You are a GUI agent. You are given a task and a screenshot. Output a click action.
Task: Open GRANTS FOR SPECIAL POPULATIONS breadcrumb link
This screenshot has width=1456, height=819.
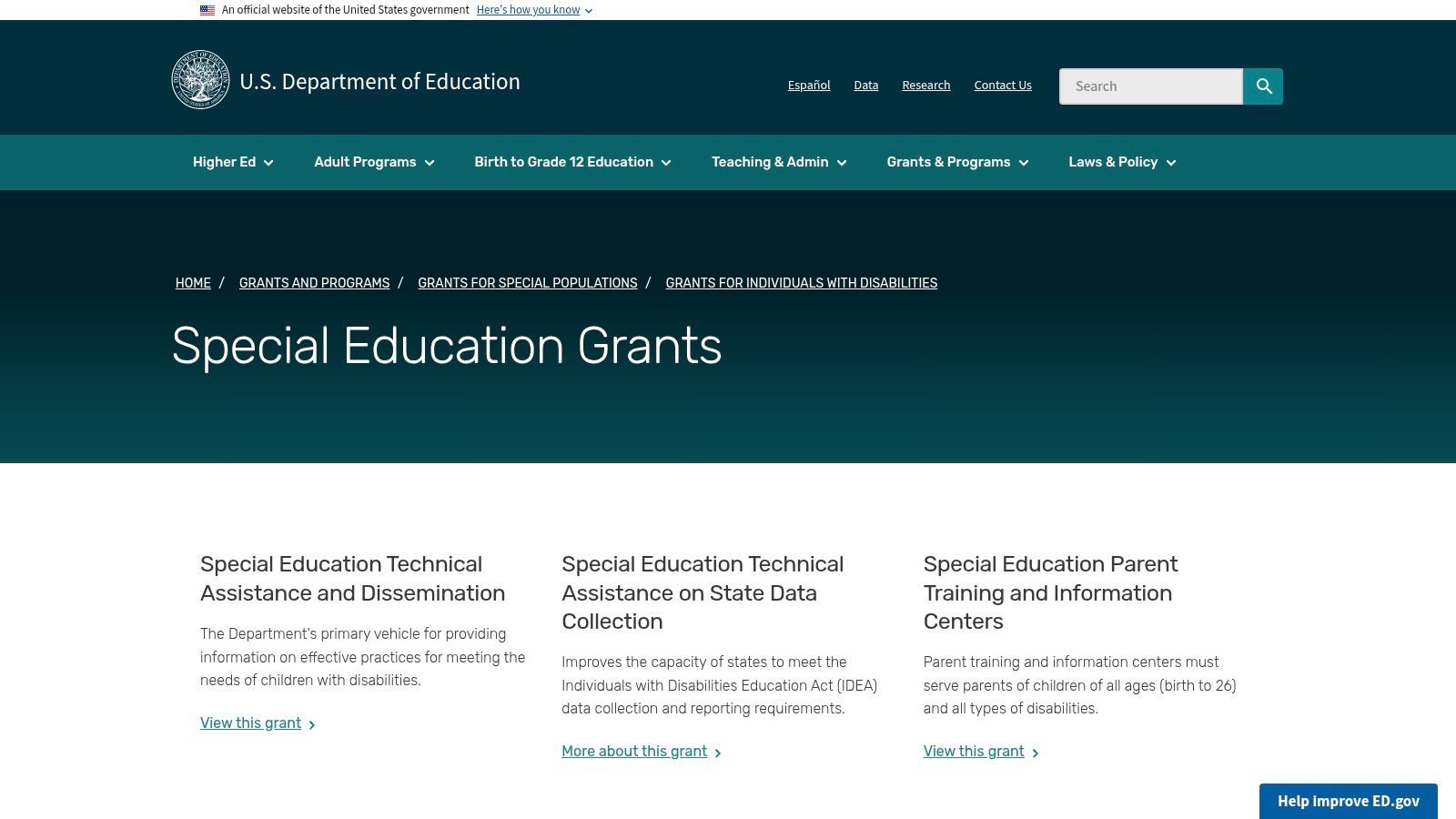[528, 283]
